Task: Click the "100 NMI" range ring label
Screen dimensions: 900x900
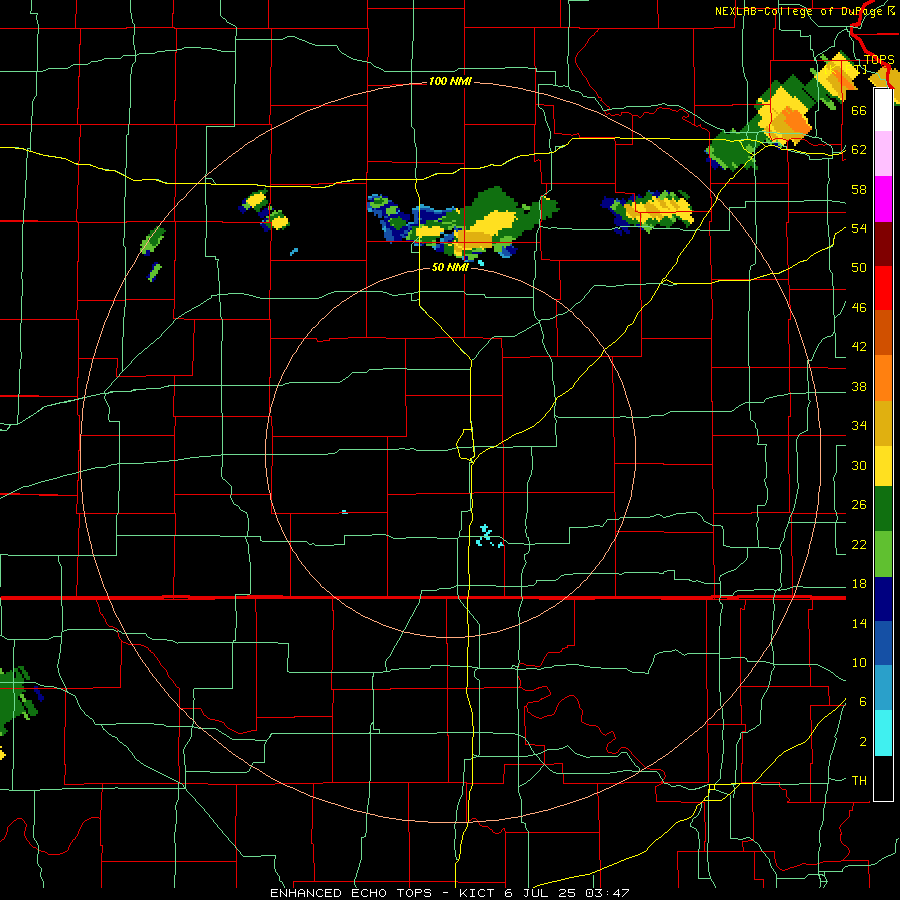Action: [x=450, y=82]
